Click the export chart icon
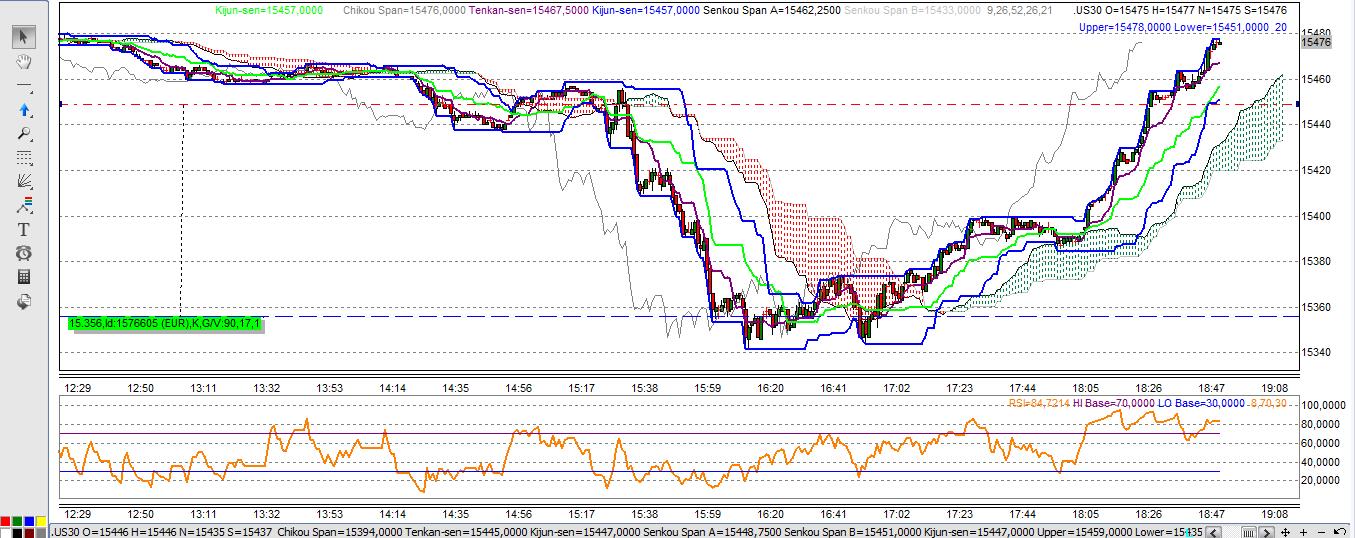The height and width of the screenshot is (538, 1355). (24, 301)
